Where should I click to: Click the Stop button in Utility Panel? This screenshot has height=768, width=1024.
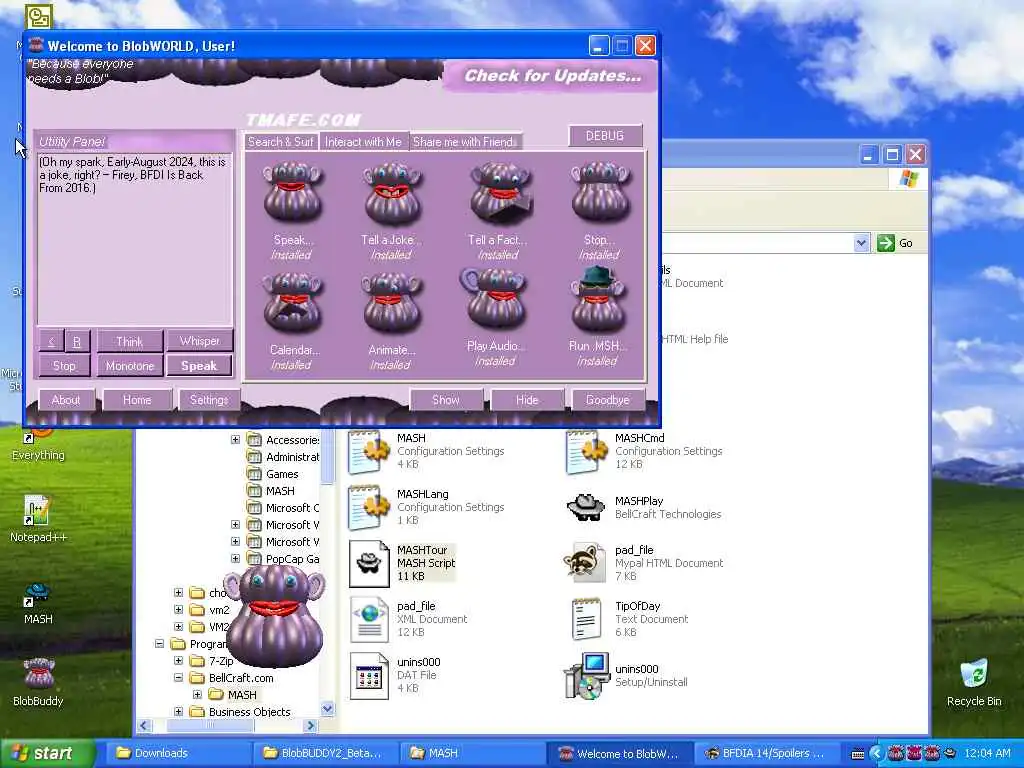64,366
